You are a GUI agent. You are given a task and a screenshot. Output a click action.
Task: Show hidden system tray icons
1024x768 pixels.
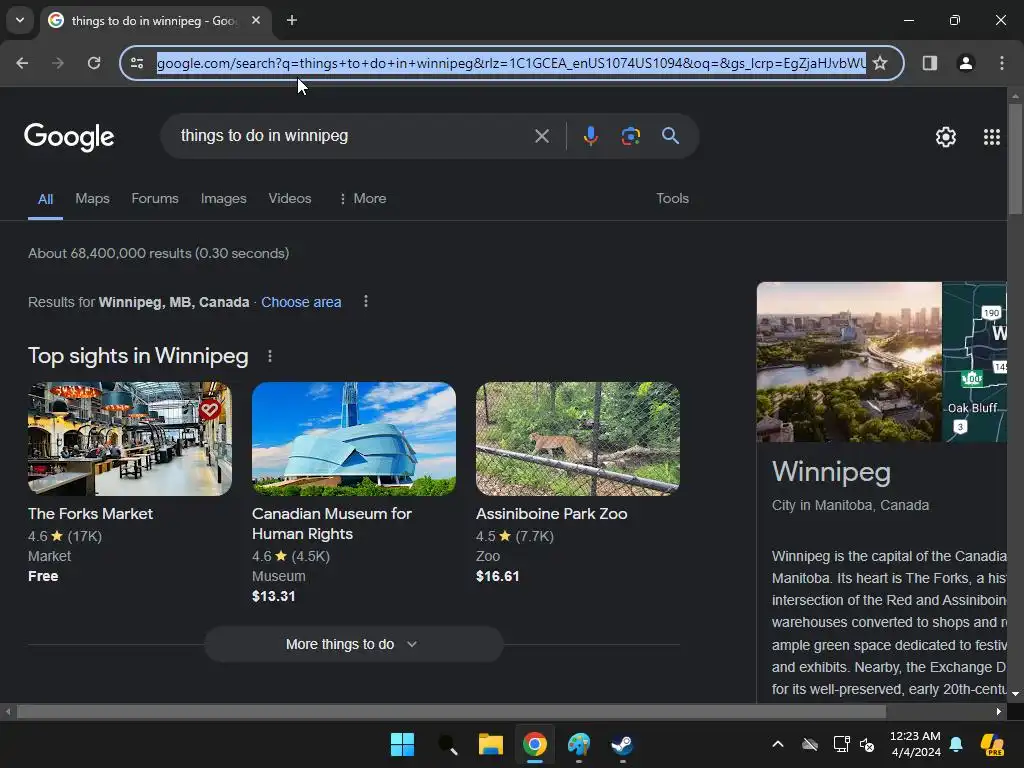pyautogui.click(x=778, y=744)
